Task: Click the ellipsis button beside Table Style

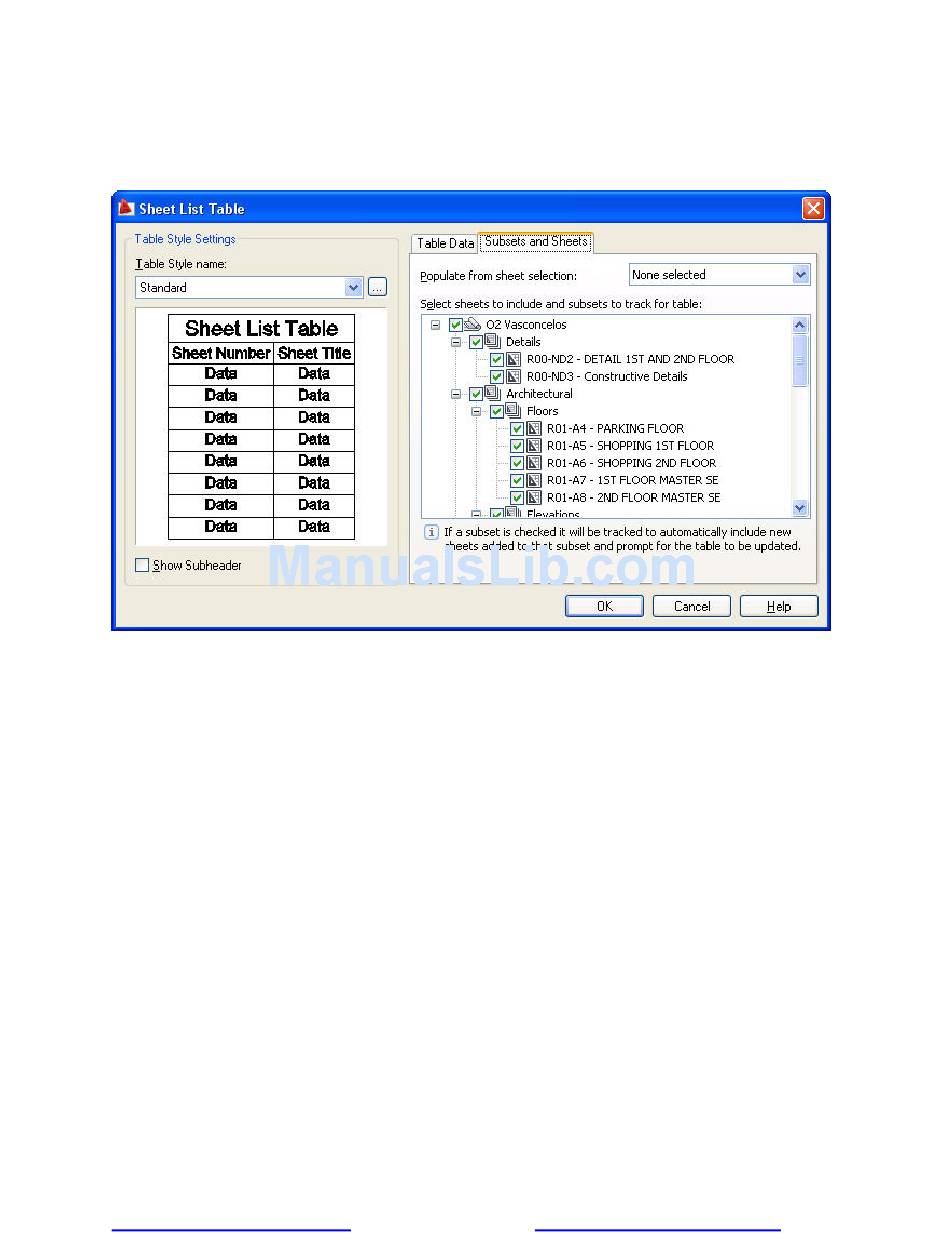Action: (x=377, y=288)
